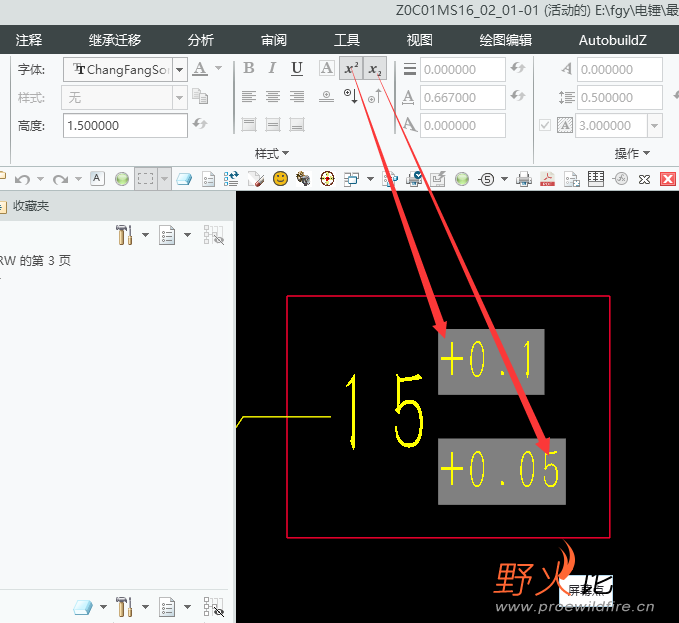
Task: Open dropdown arrow next to undo
Action: pos(41,179)
